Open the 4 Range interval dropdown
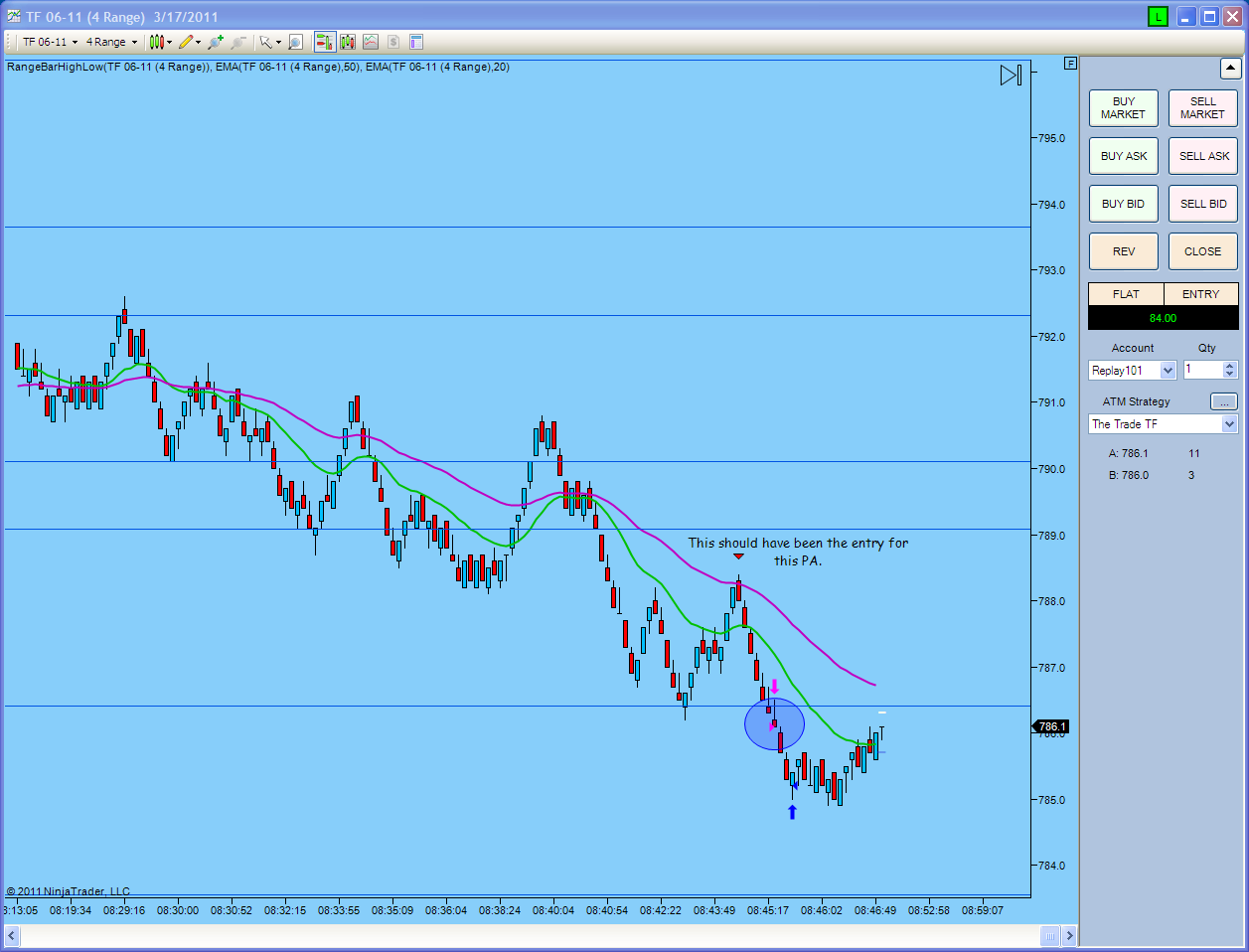This screenshot has height=952, width=1249. [111, 42]
